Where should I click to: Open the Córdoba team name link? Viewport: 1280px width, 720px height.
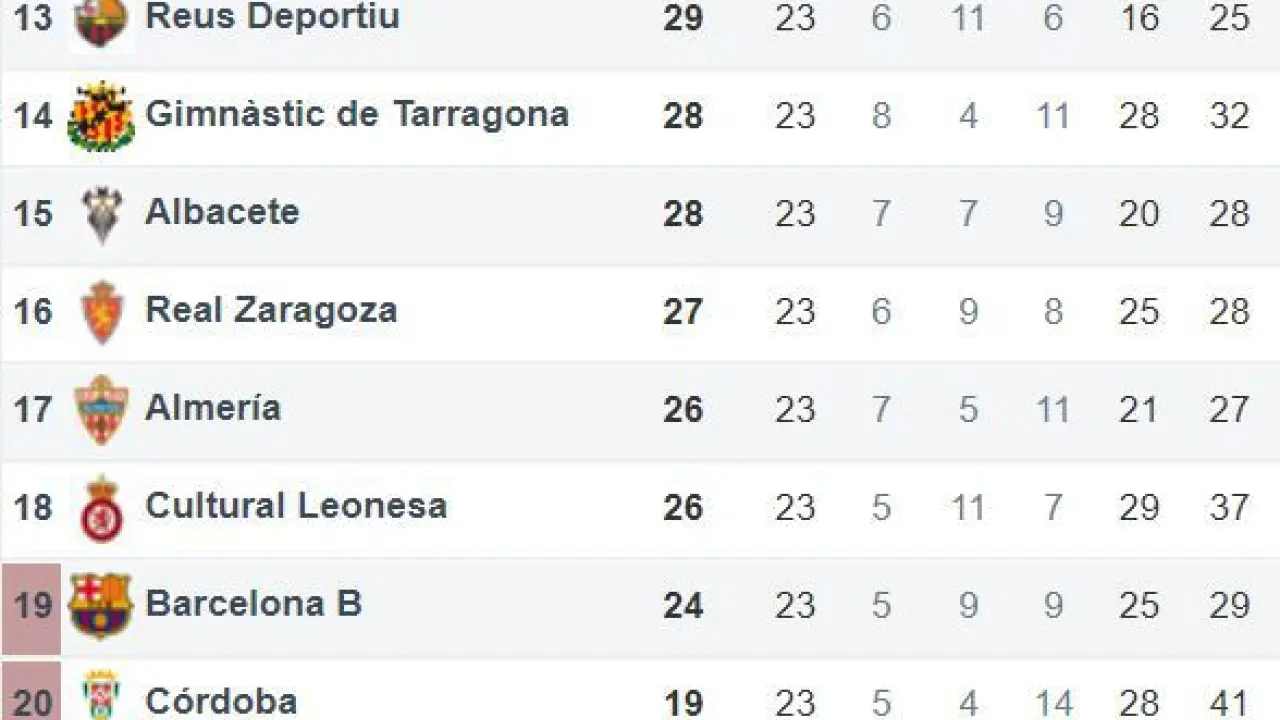(x=221, y=700)
